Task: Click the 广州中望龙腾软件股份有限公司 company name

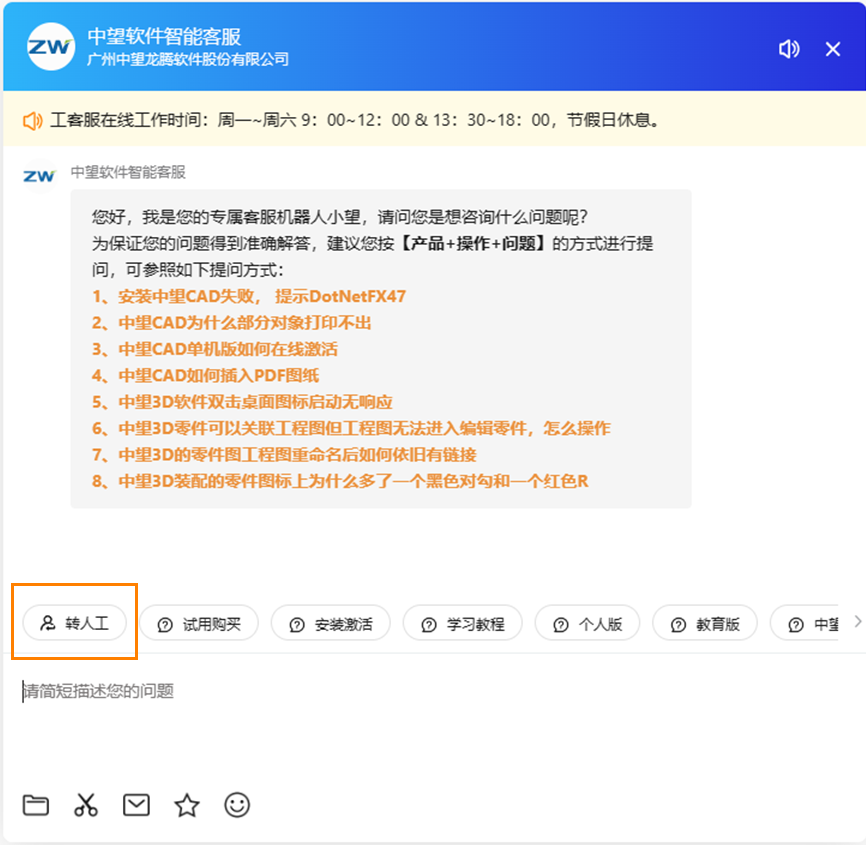Action: [x=188, y=59]
